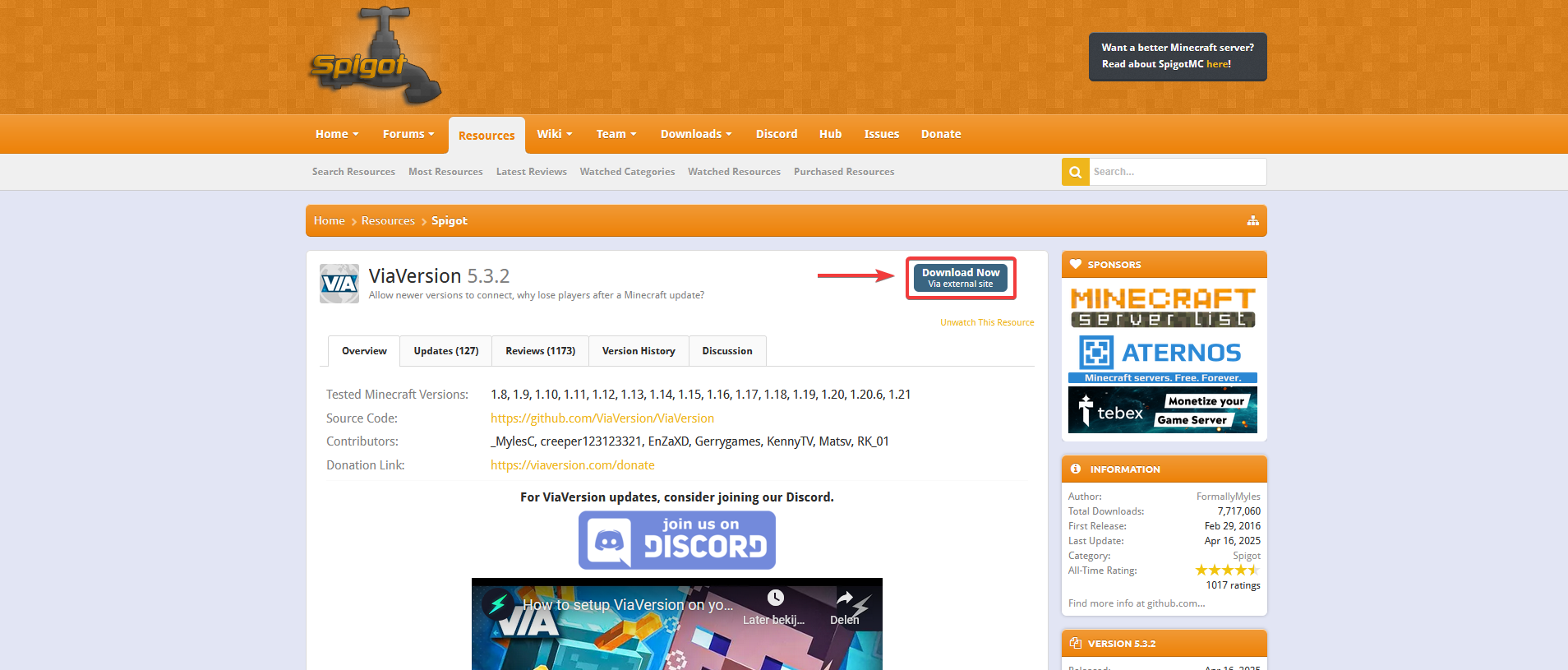
Task: Click the join us on Discord banner
Action: coord(676,540)
